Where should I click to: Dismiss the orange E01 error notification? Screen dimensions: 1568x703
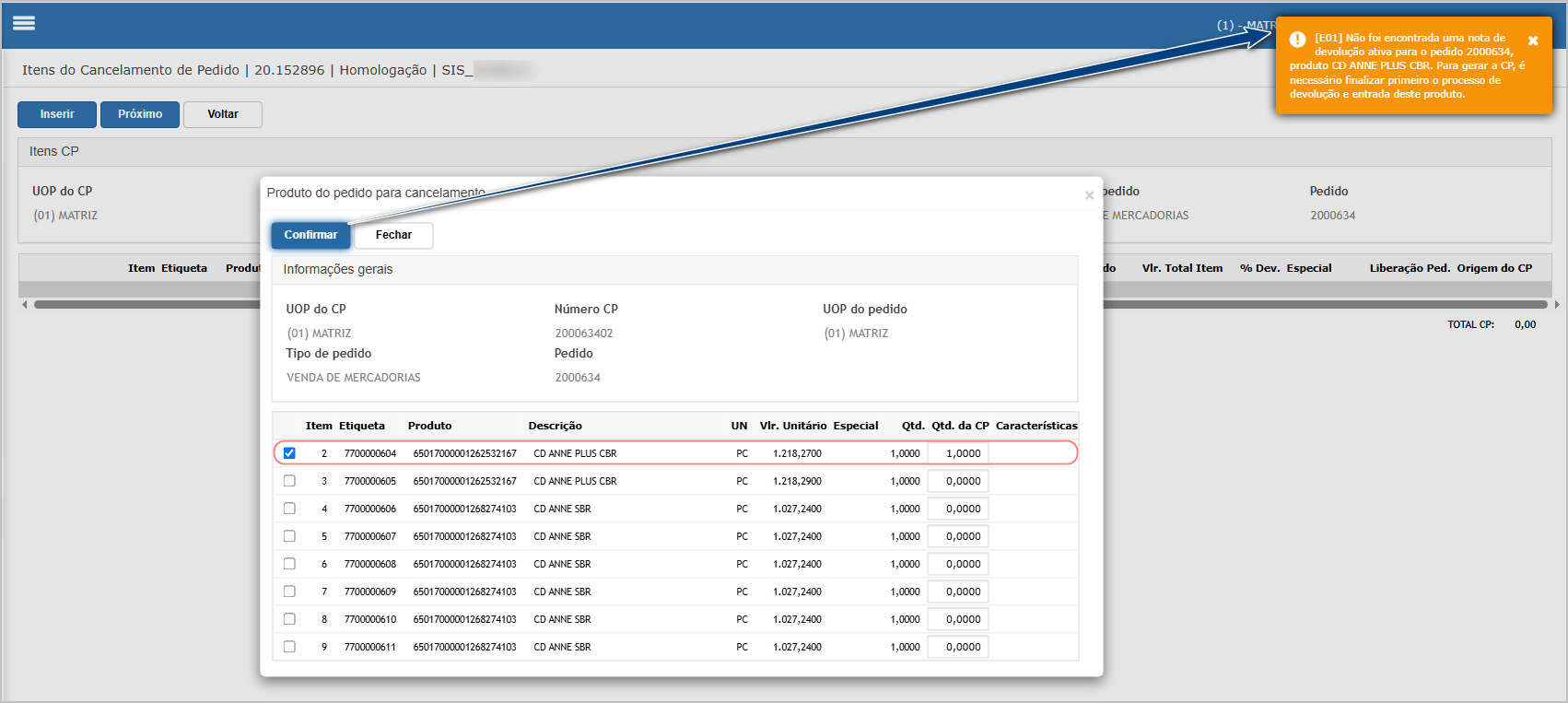click(1533, 41)
